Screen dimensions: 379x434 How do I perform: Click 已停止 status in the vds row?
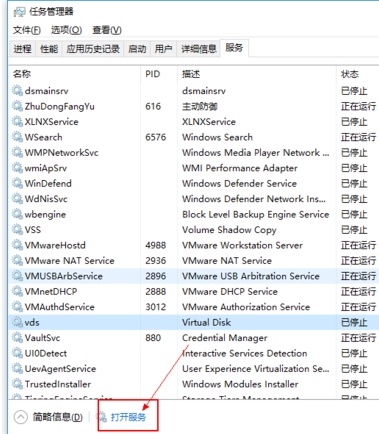tap(354, 322)
